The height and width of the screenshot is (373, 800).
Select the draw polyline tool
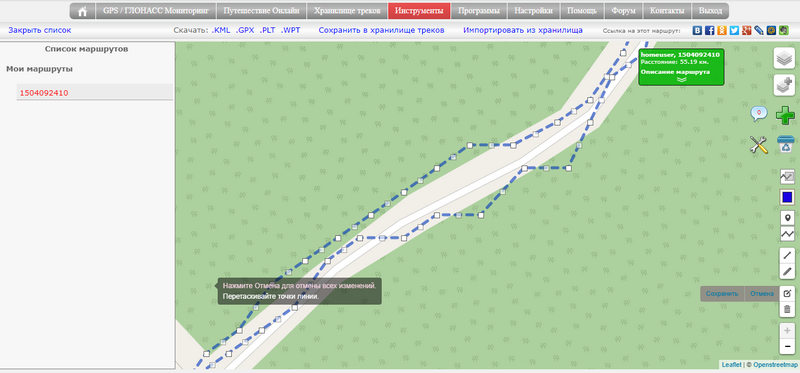[x=787, y=234]
